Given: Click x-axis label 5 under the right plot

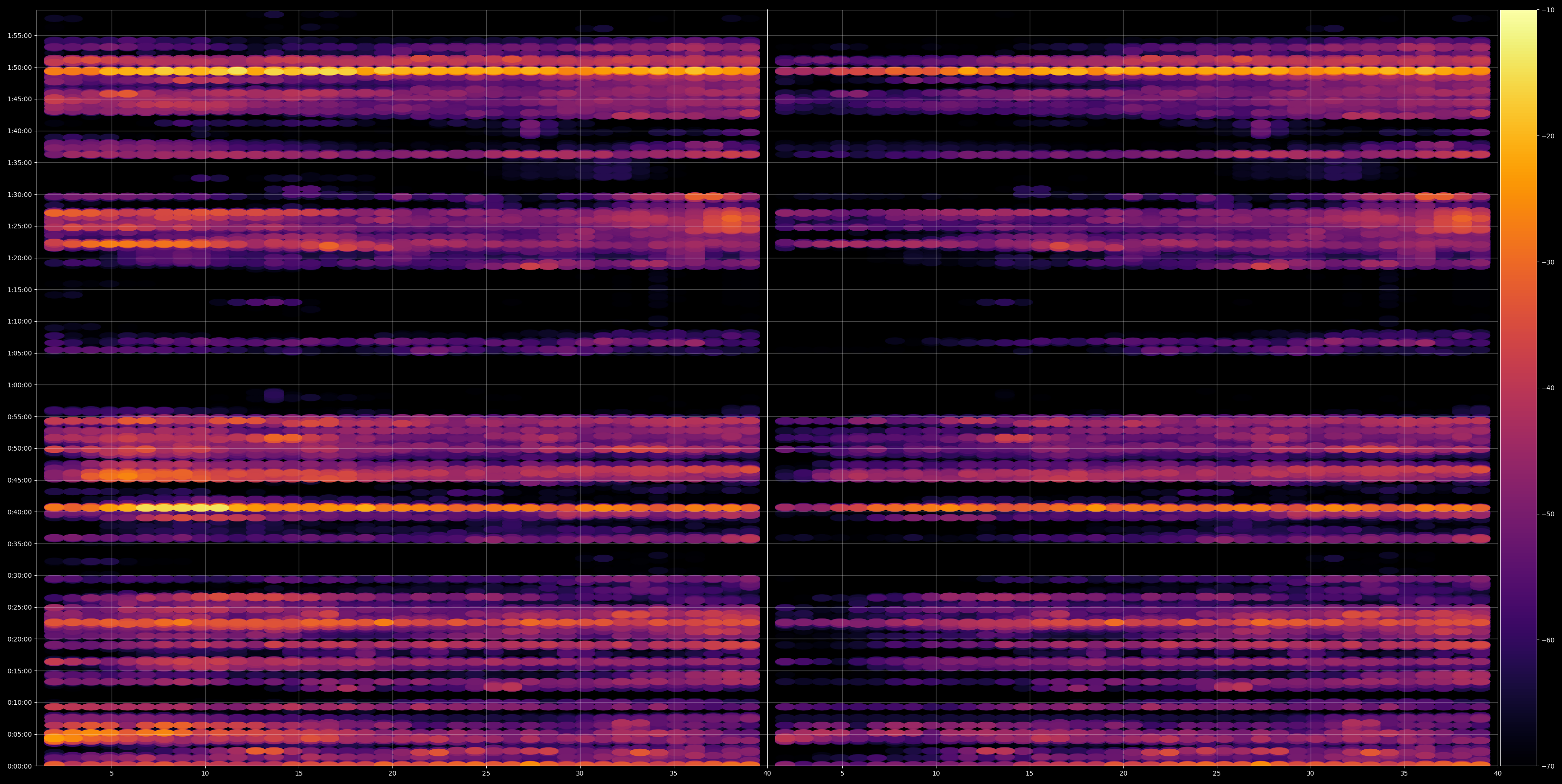Looking at the screenshot, I should [842, 774].
